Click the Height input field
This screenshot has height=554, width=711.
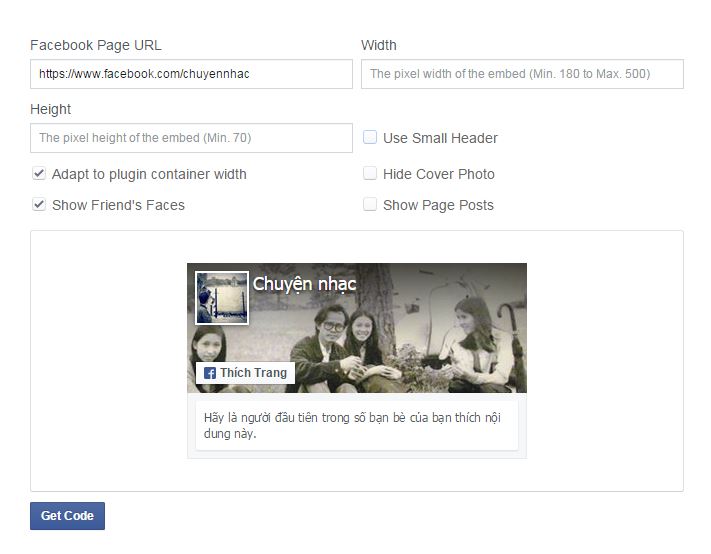[191, 138]
